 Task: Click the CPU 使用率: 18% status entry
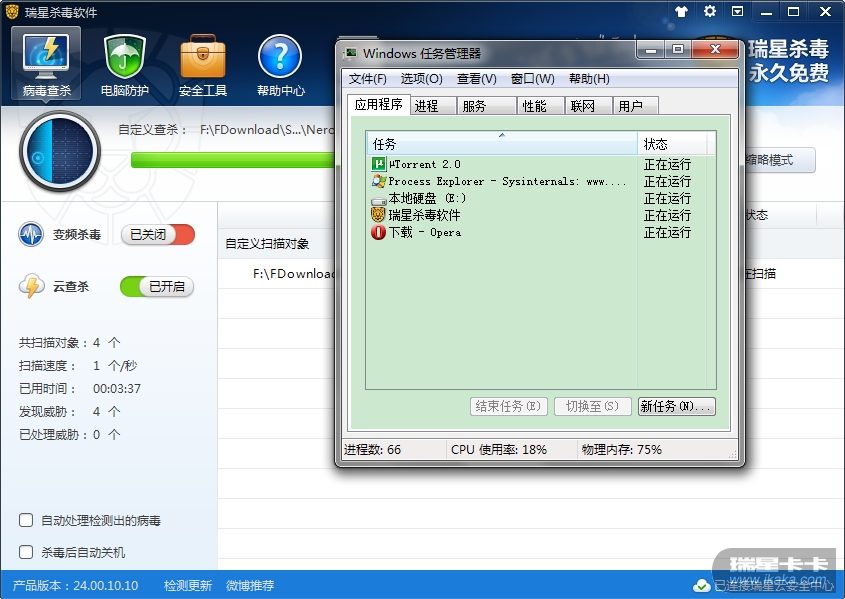[x=498, y=449]
